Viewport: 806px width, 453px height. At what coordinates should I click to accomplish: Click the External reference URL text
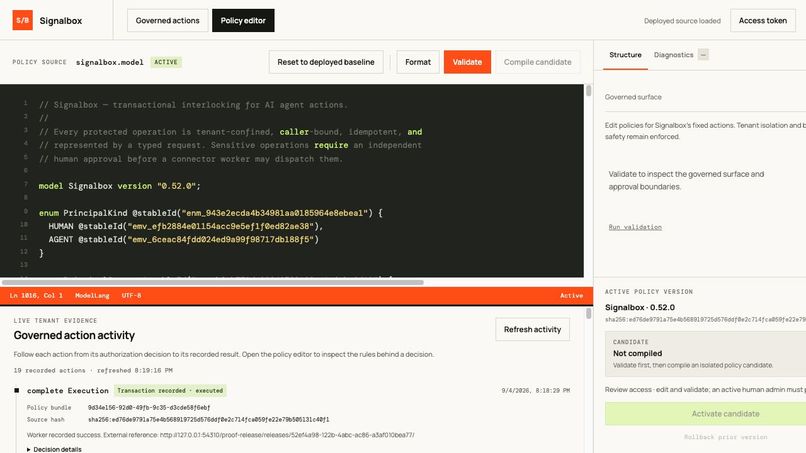point(287,435)
